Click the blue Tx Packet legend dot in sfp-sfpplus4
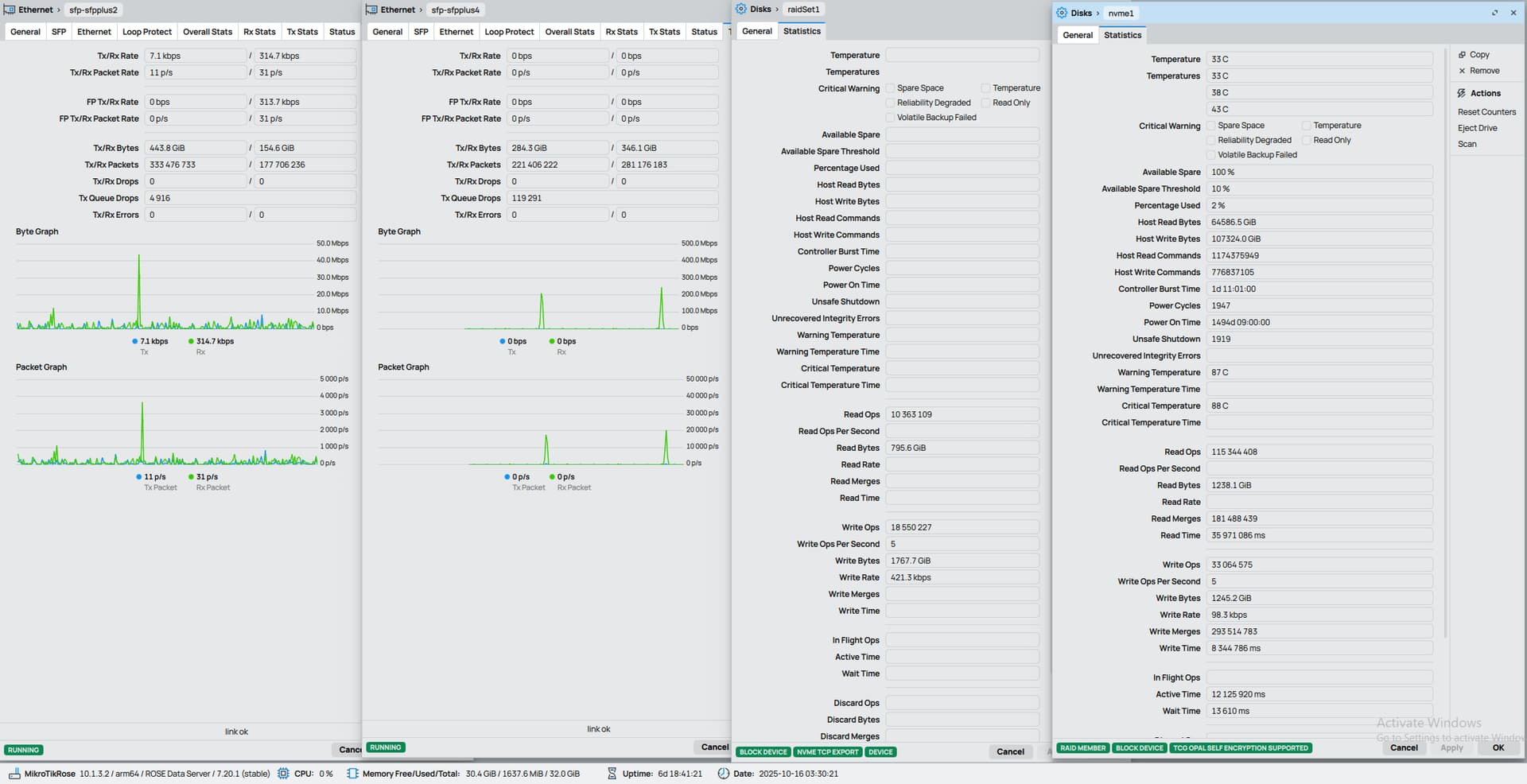The height and width of the screenshot is (784, 1527). point(507,477)
